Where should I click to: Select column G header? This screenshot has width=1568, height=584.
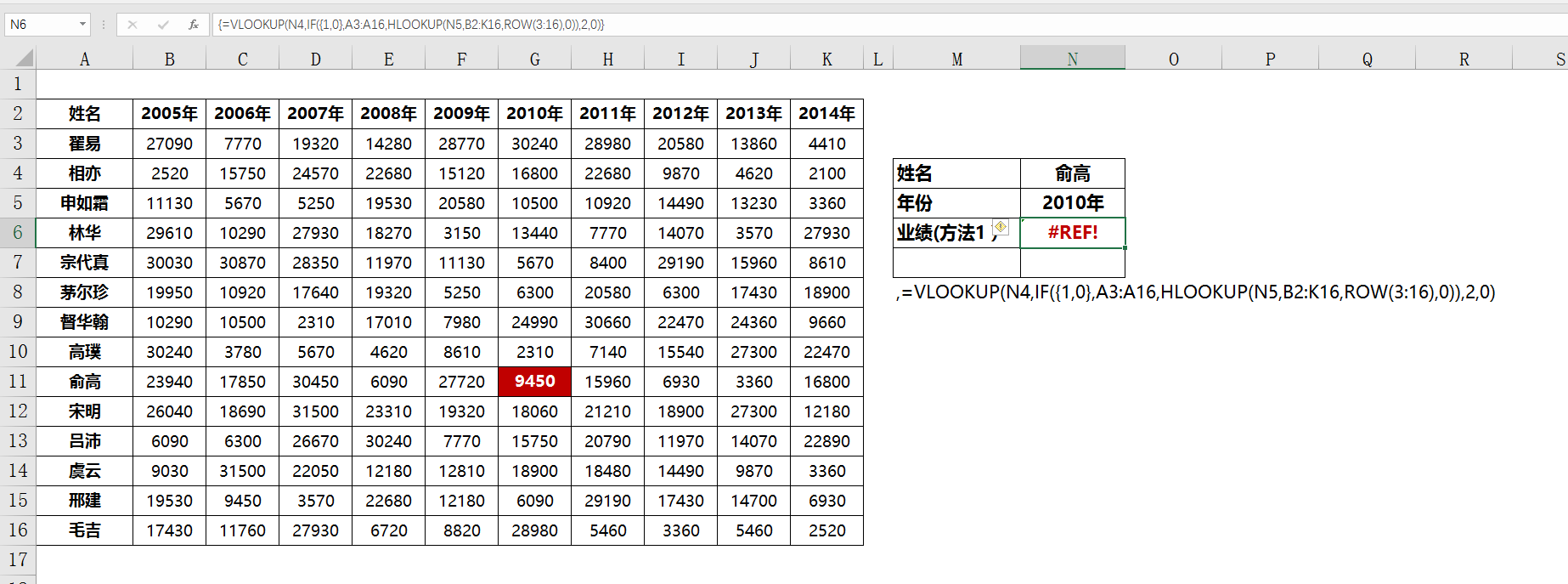(x=534, y=59)
